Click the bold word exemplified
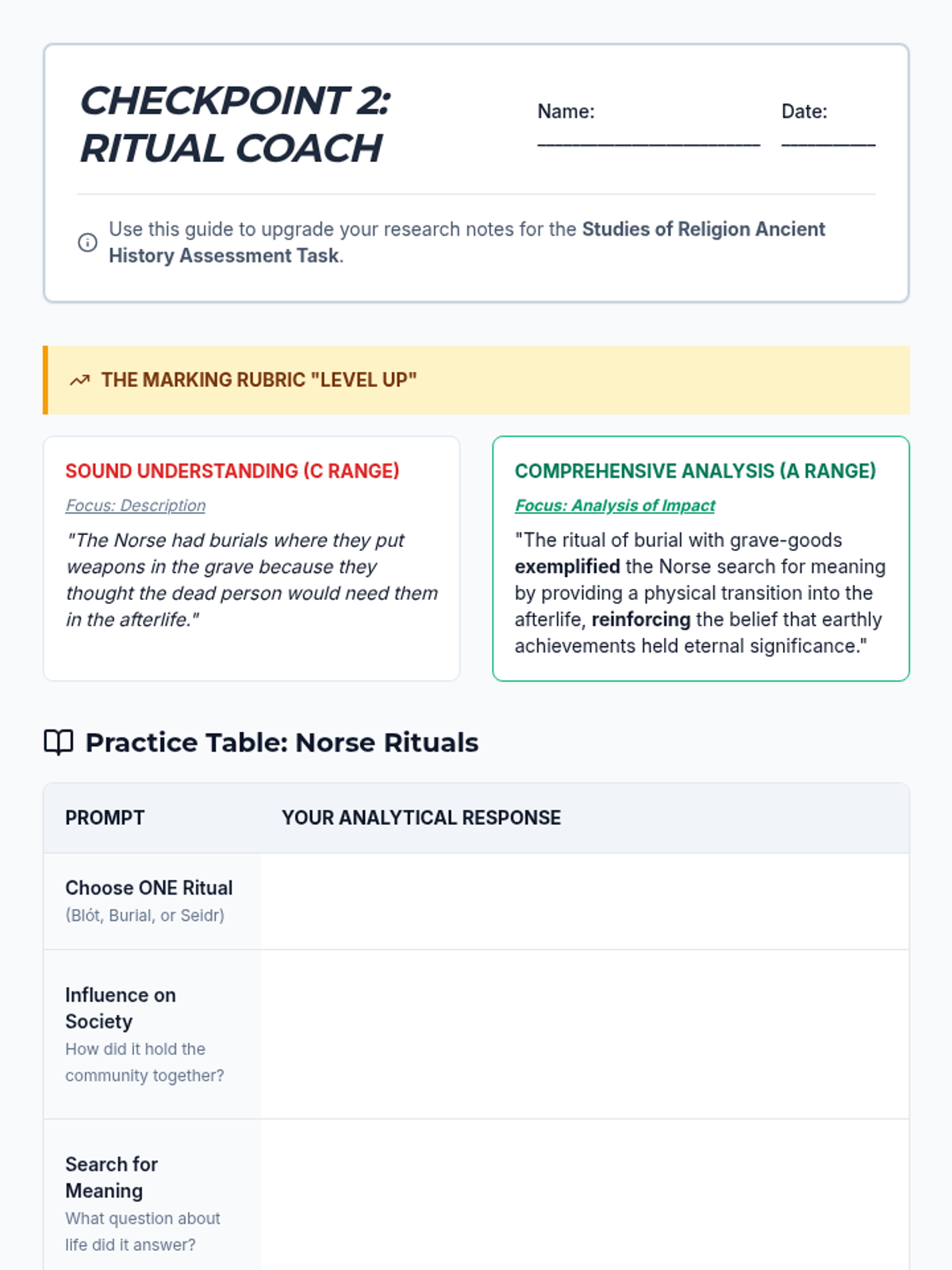Screen dimensions: 952x1270 [567, 567]
